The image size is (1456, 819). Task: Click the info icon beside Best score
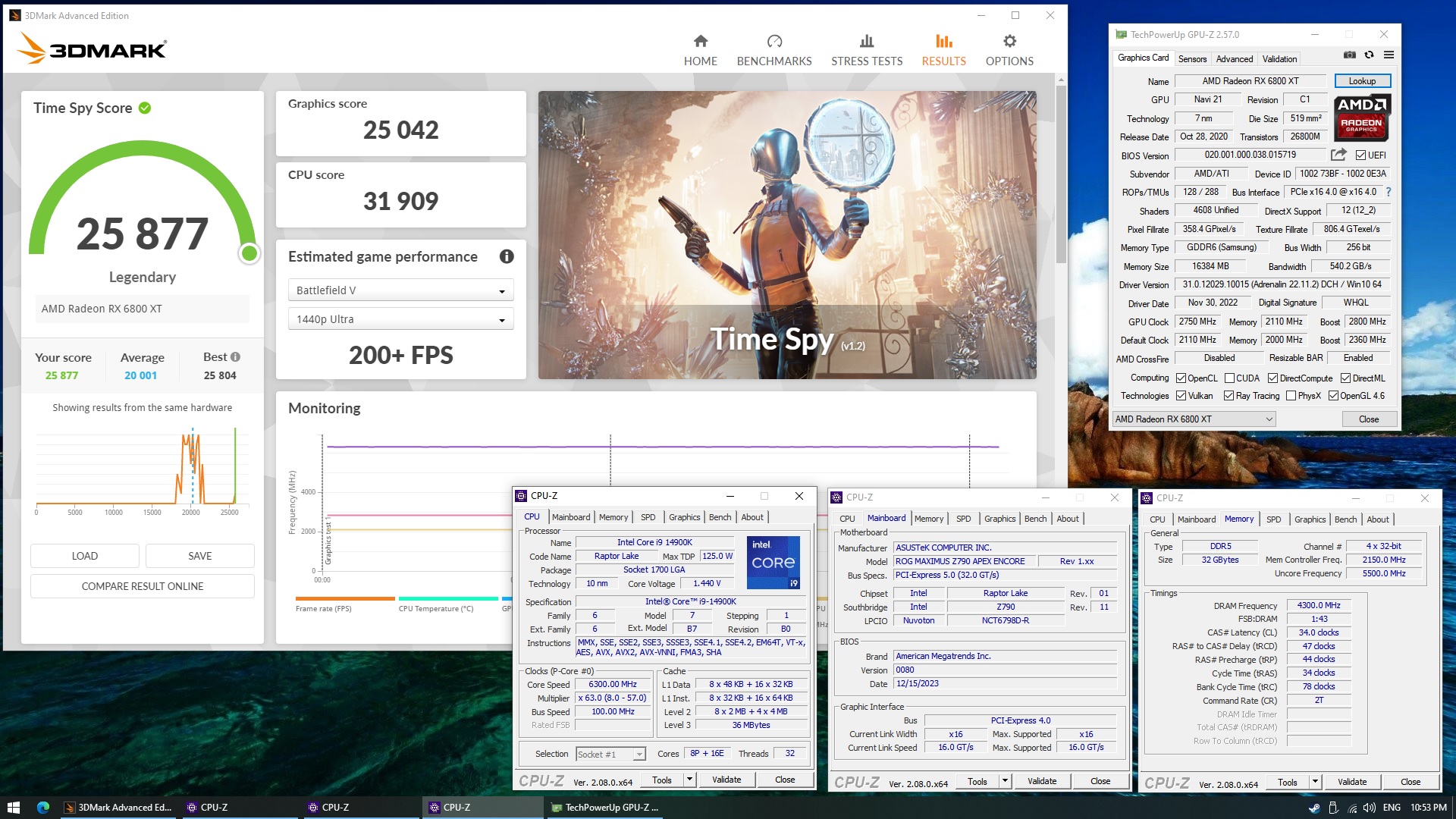(235, 356)
